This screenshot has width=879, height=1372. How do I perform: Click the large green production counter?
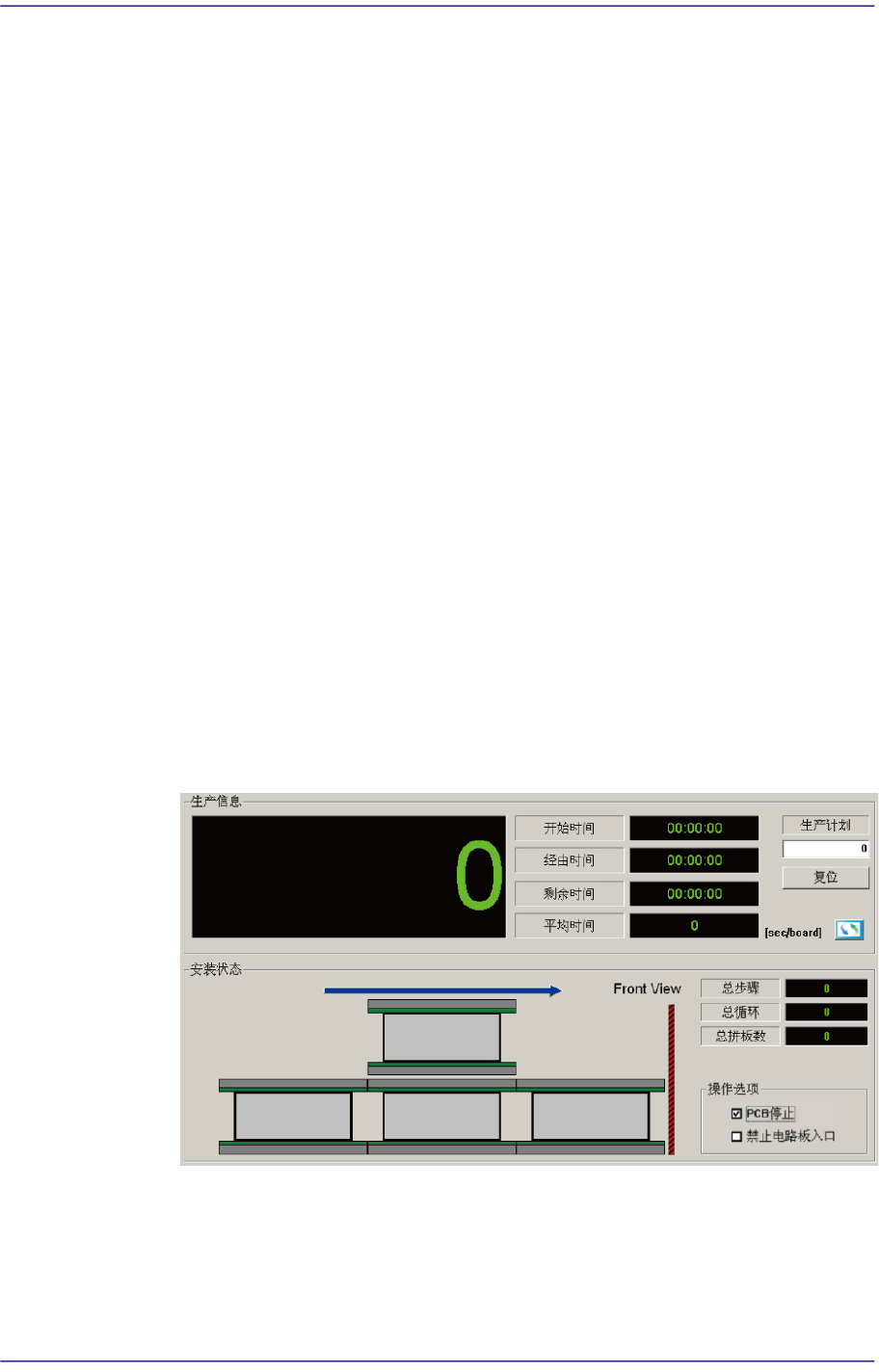click(x=349, y=877)
